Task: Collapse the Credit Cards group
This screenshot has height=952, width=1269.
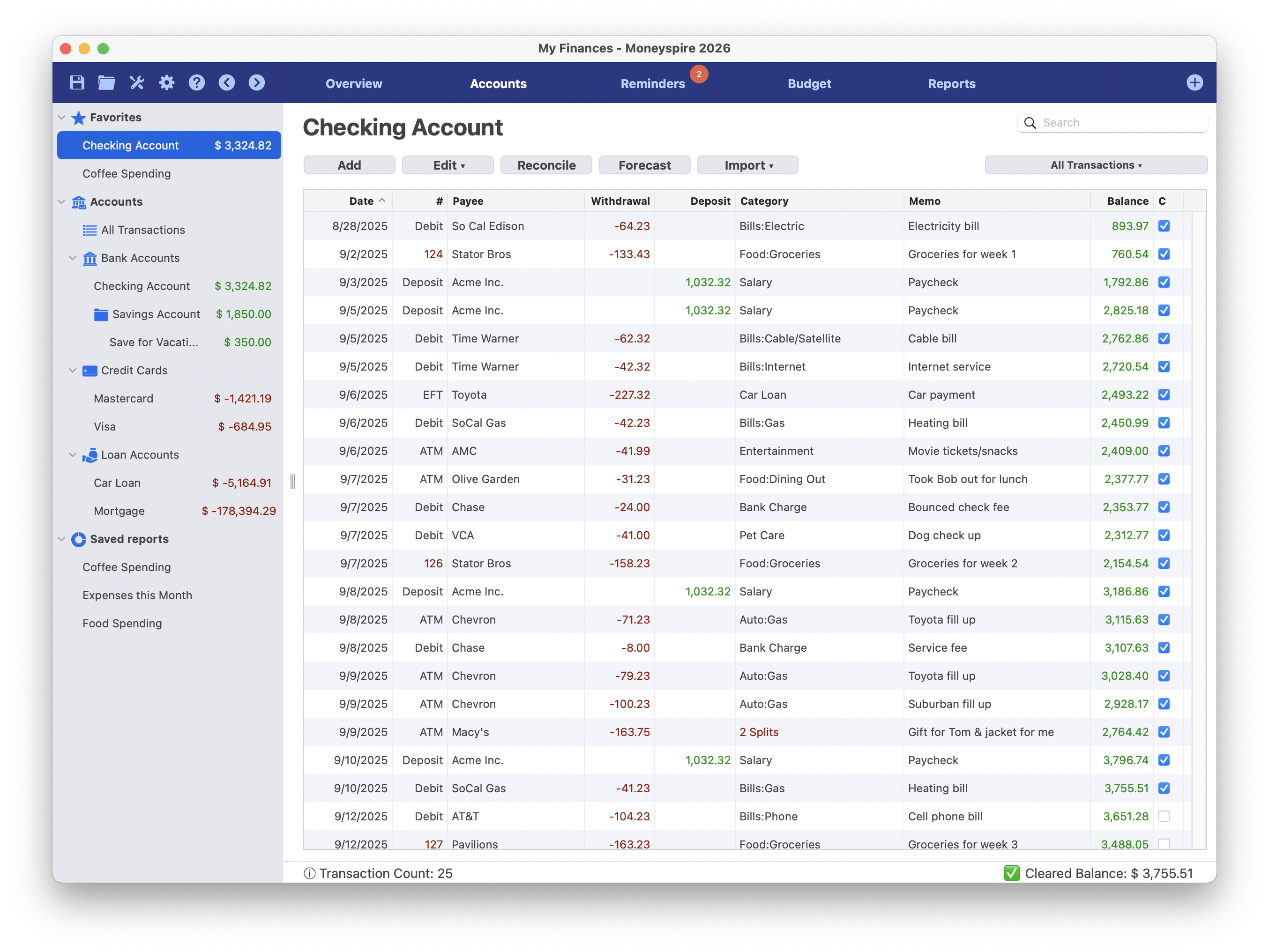Action: click(x=73, y=371)
